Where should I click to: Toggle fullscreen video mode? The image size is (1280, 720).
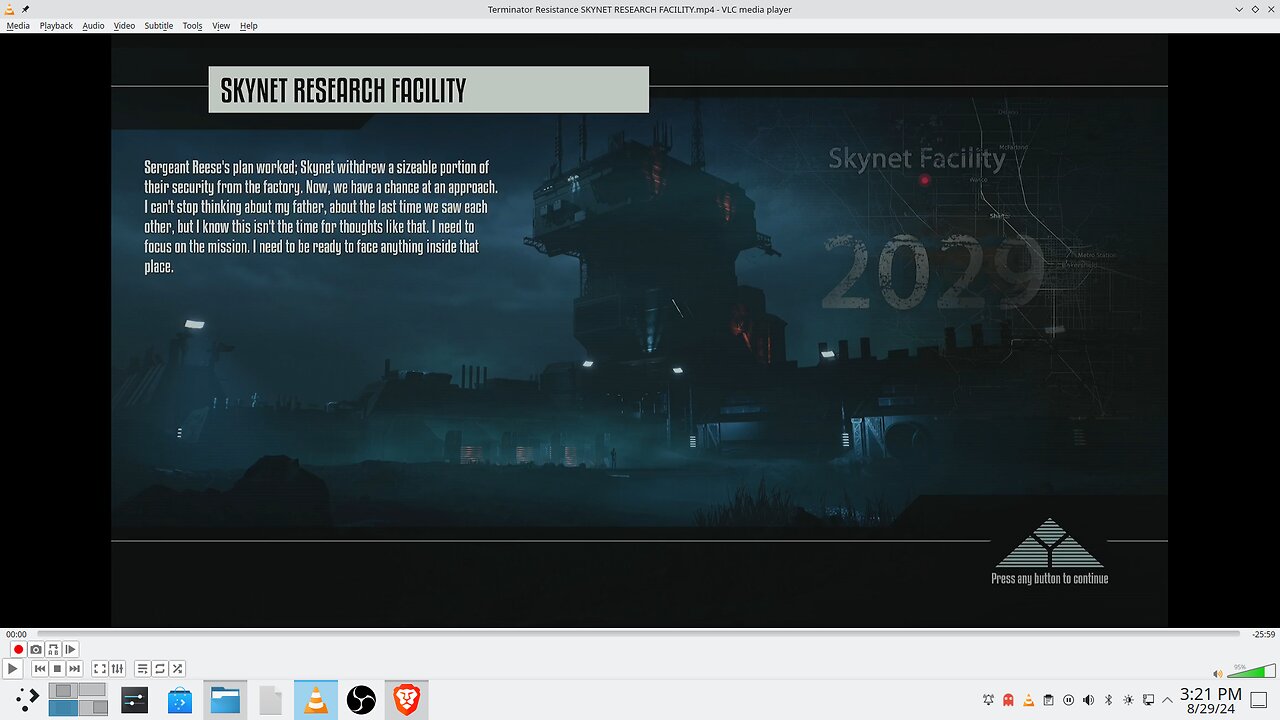pos(100,668)
